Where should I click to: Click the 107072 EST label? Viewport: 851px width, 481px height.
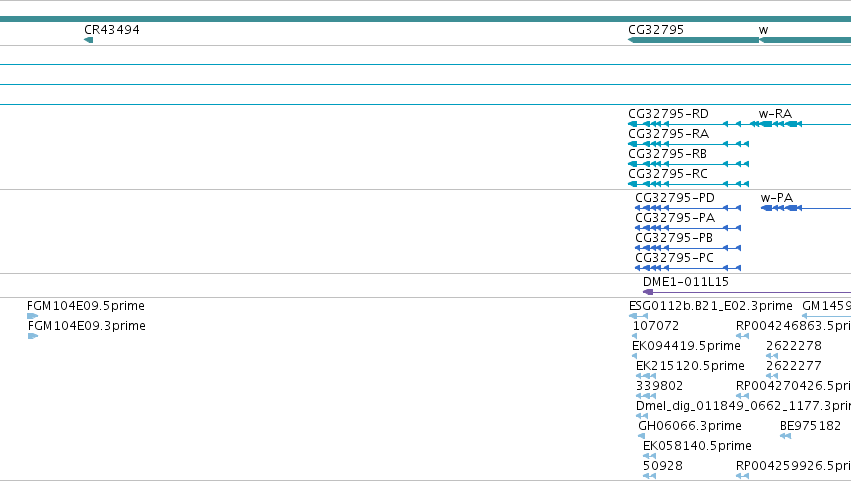coord(656,326)
